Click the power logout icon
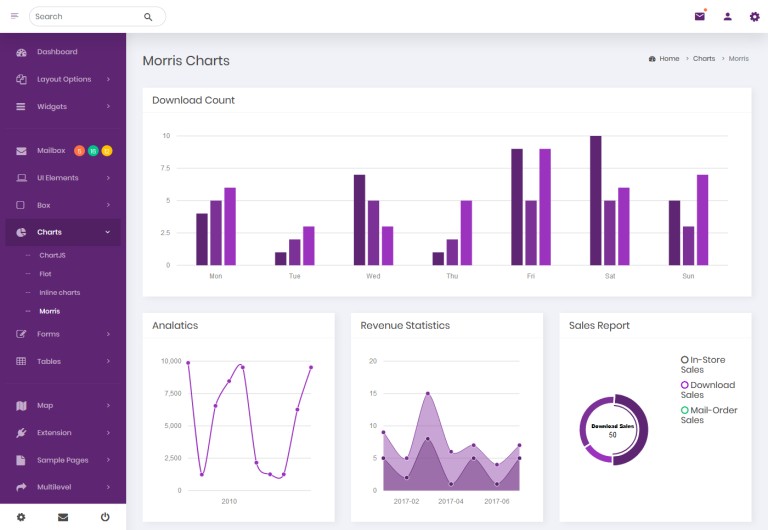This screenshot has width=768, height=530. 105,517
